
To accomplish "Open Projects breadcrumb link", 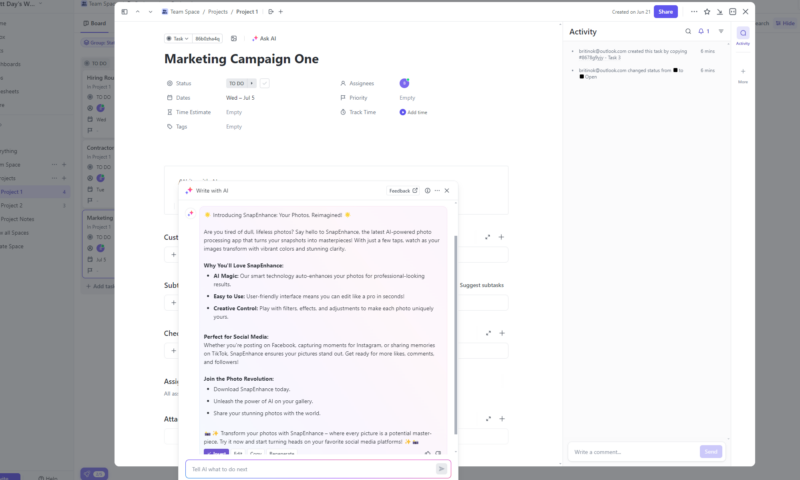I will pyautogui.click(x=218, y=12).
